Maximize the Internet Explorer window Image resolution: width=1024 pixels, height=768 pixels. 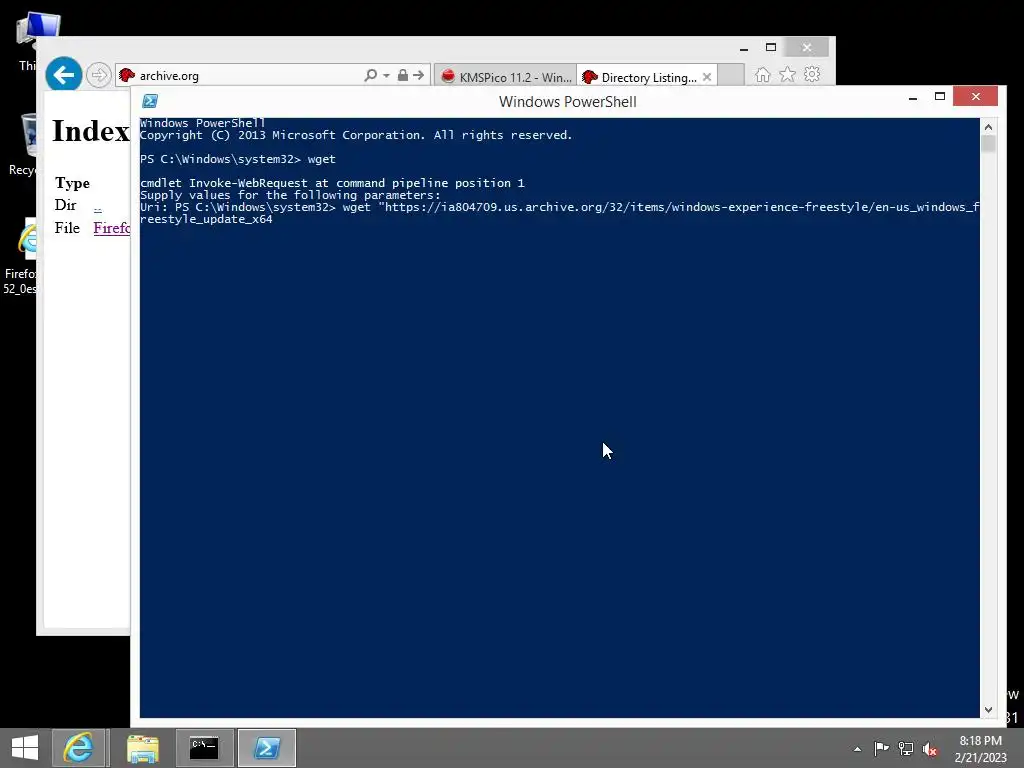(771, 48)
